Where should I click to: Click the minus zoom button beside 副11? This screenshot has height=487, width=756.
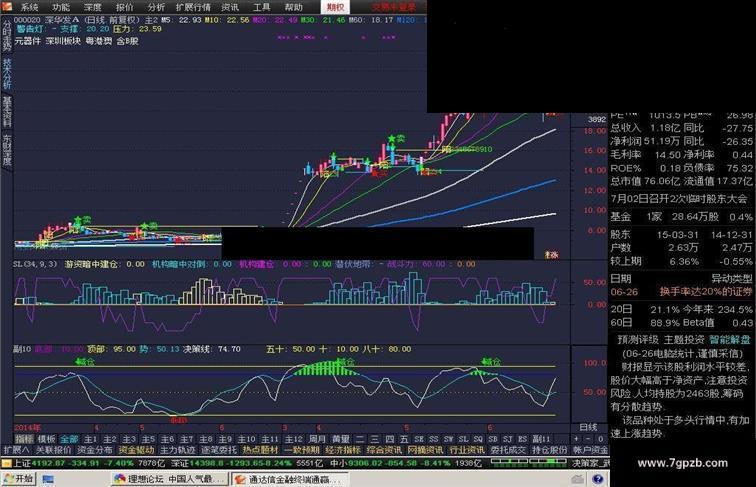click(x=588, y=439)
